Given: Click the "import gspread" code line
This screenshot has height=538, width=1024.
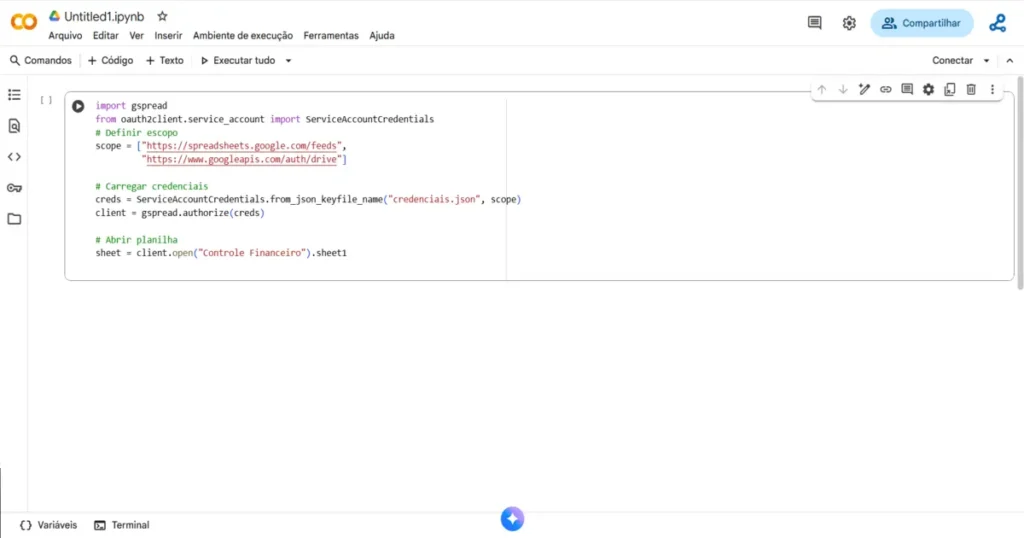Looking at the screenshot, I should coord(131,106).
